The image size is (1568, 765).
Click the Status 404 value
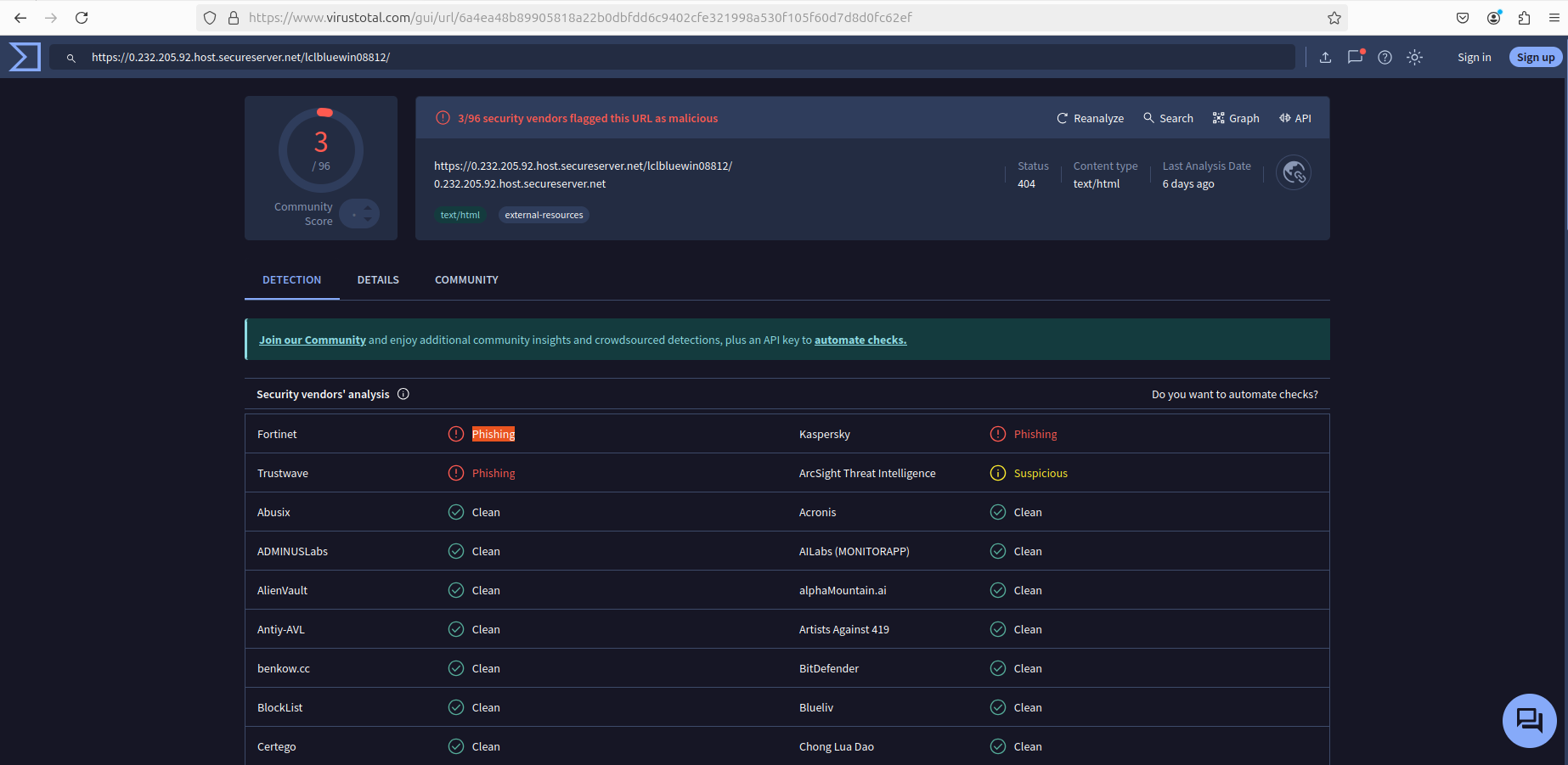(x=1026, y=183)
